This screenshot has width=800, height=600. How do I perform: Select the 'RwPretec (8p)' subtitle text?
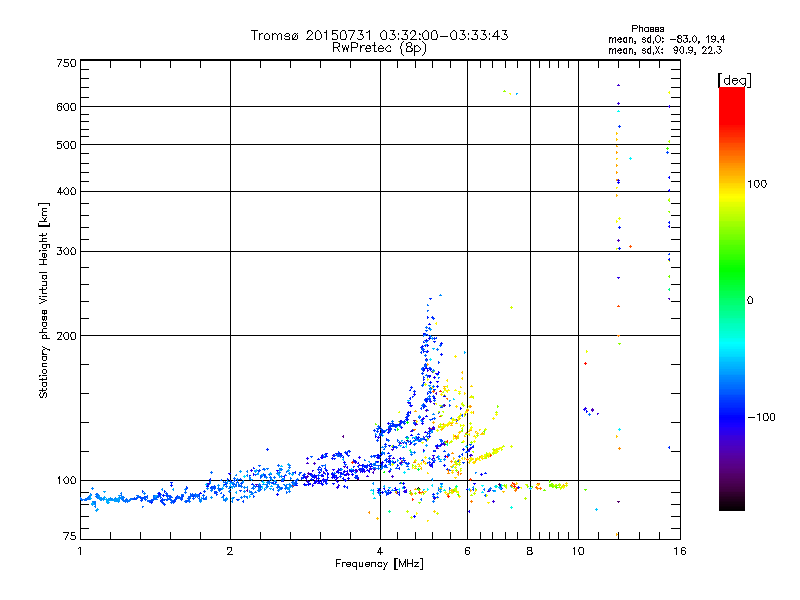(x=379, y=48)
